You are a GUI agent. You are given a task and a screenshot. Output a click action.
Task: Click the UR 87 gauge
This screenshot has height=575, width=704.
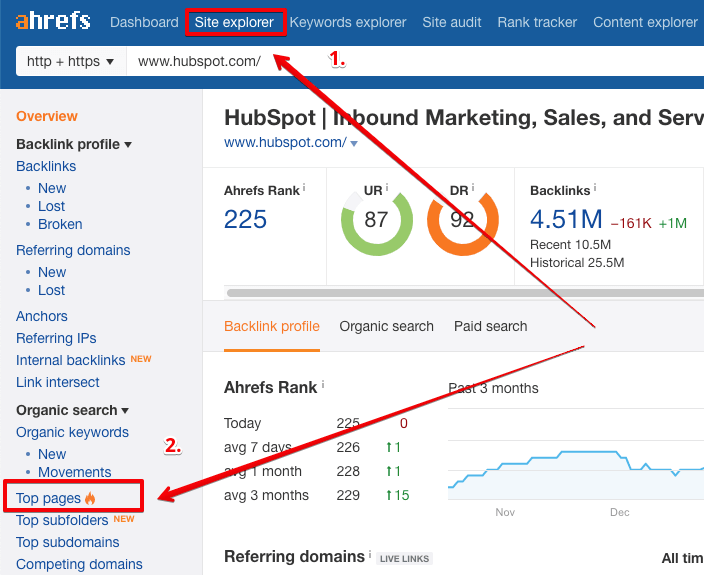[377, 222]
